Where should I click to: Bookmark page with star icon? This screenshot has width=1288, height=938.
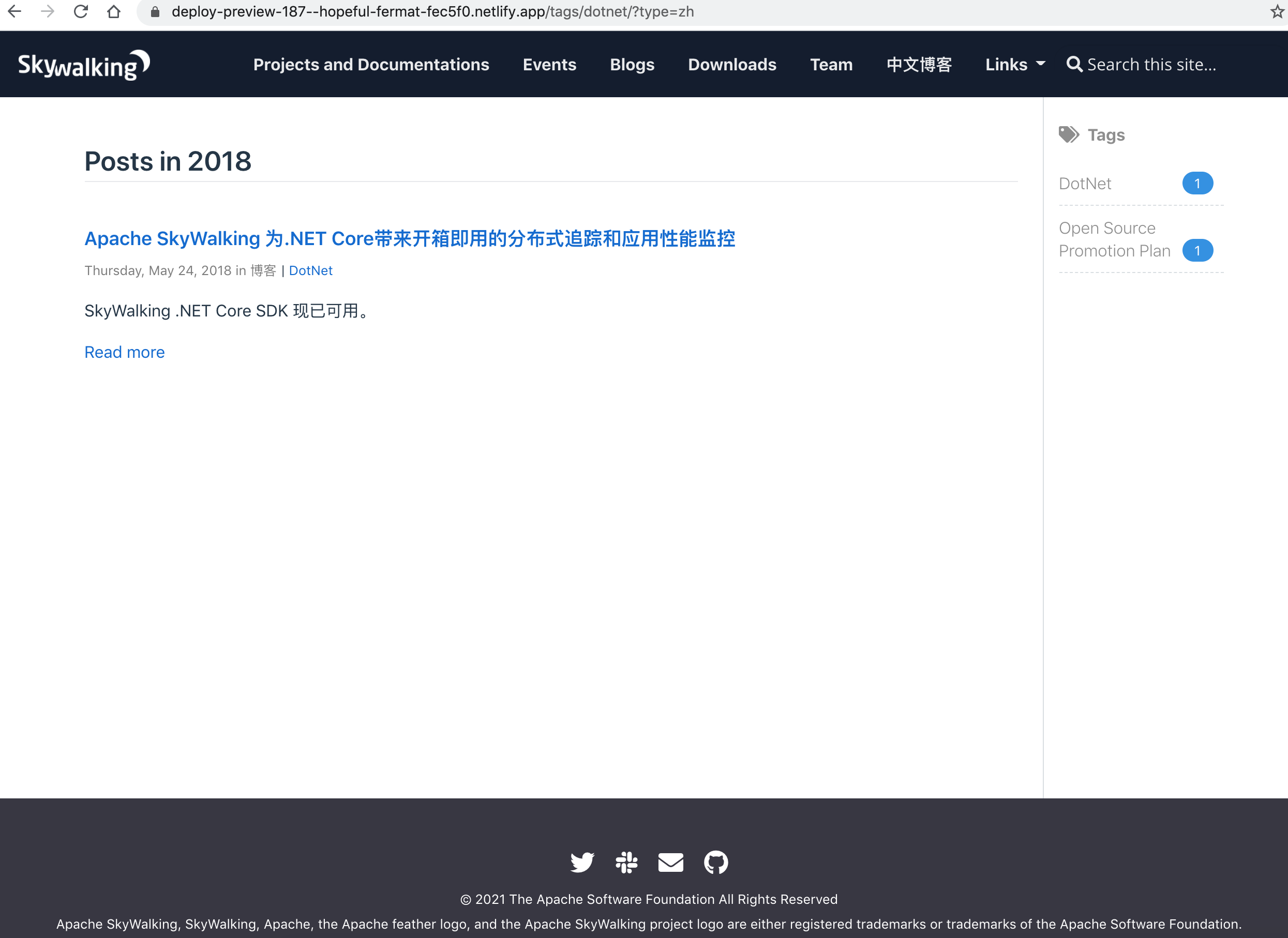coord(1277,12)
